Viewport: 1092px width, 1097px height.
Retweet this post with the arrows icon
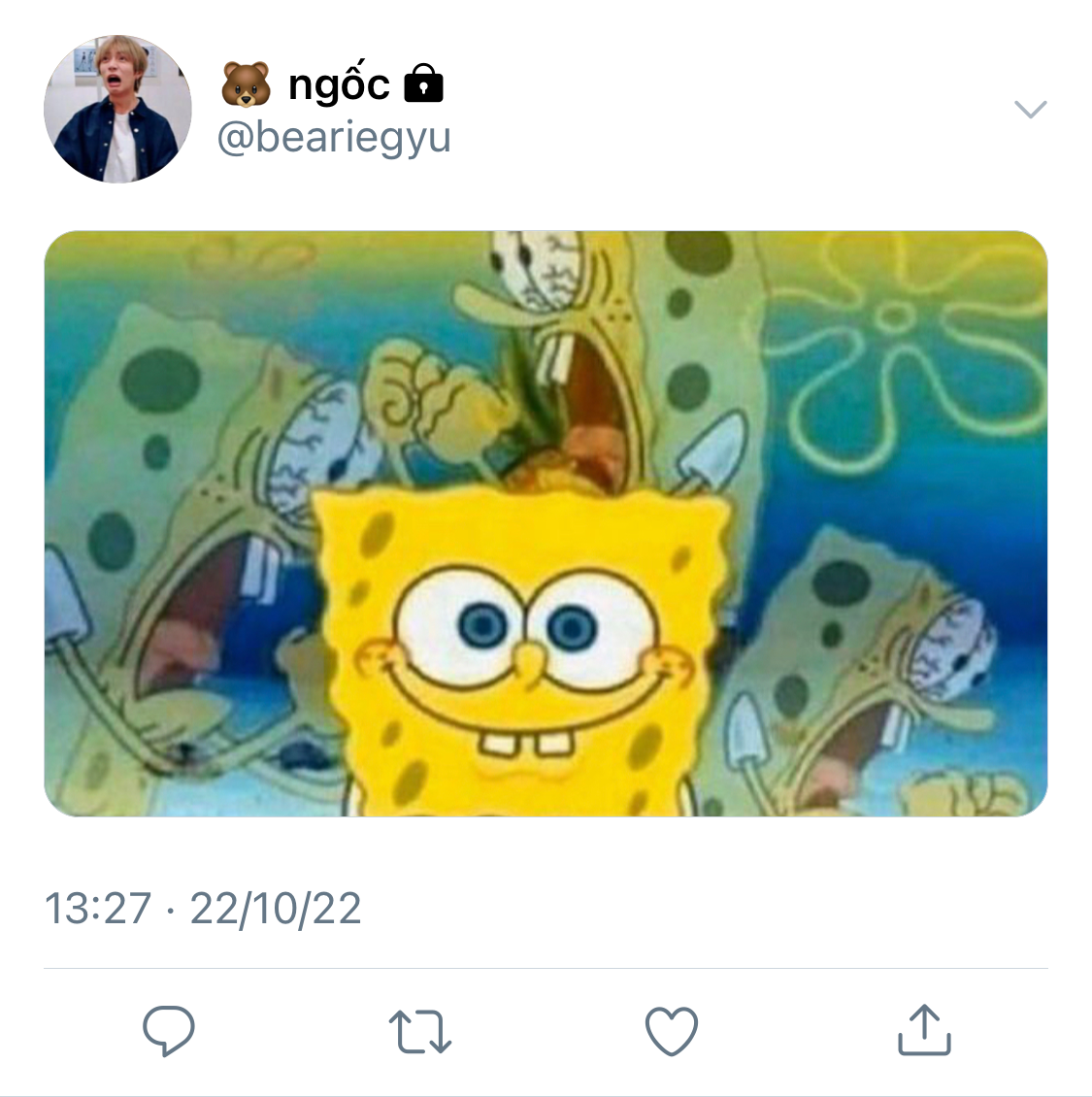click(419, 1031)
